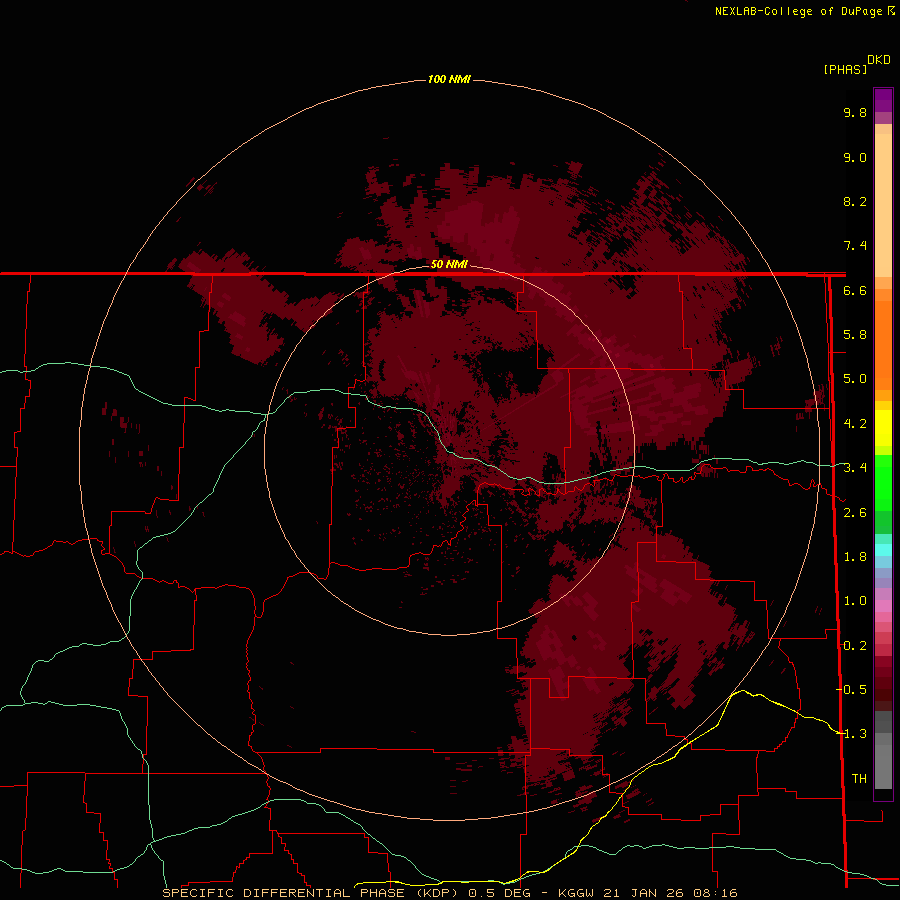Click the NEXLAB-College of DuPage credit text
The width and height of the screenshot is (900, 900).
[x=798, y=11]
